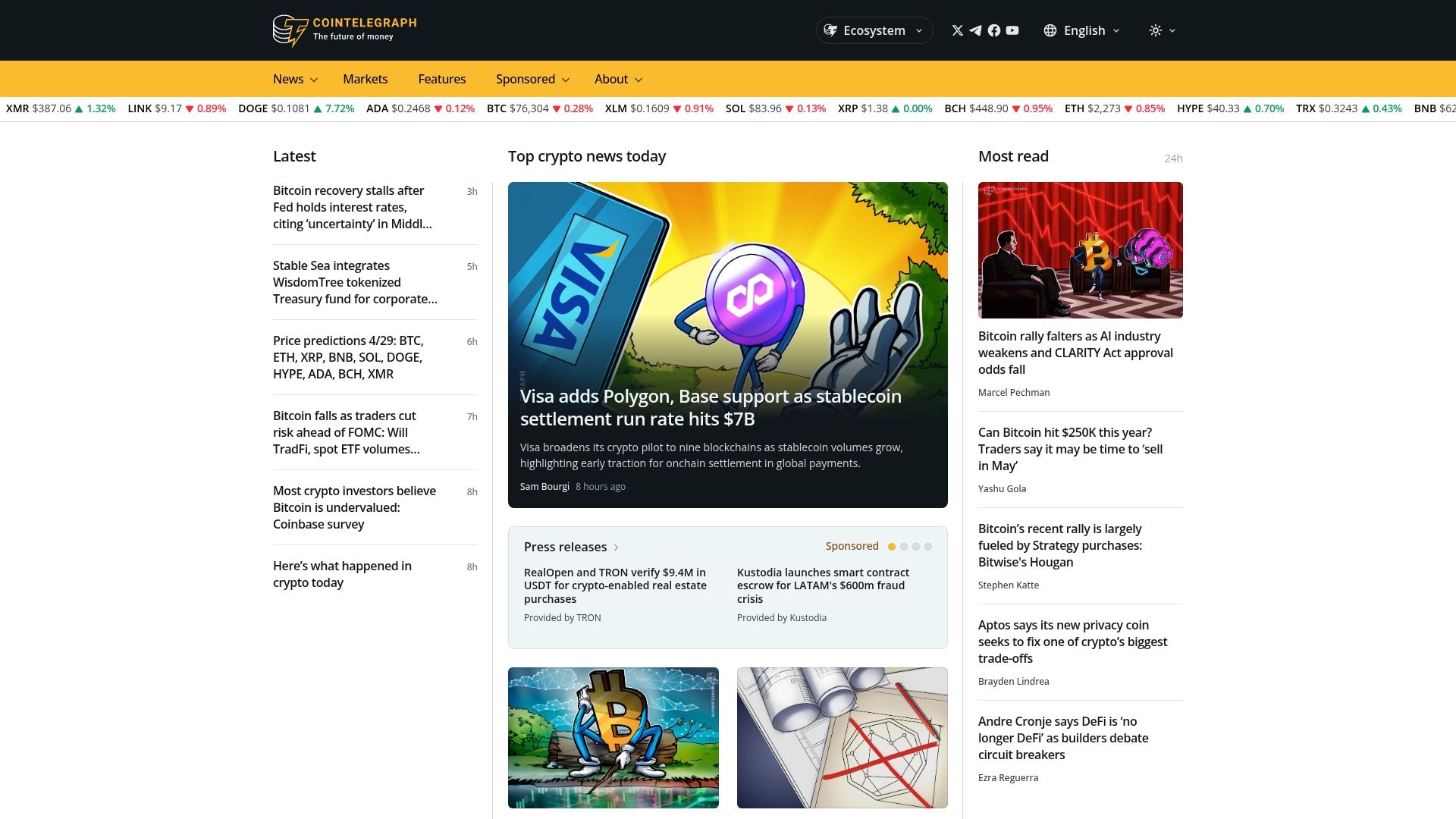The image size is (1456, 819).
Task: Open the Ecosystem dropdown
Action: (874, 30)
